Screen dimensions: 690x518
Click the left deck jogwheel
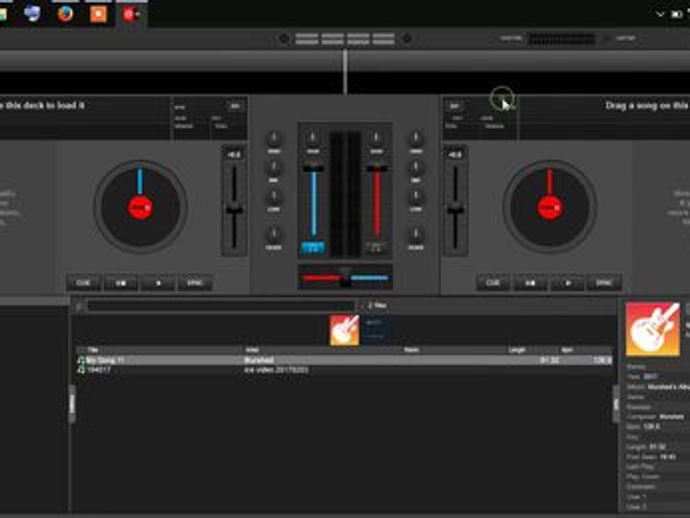[x=140, y=207]
